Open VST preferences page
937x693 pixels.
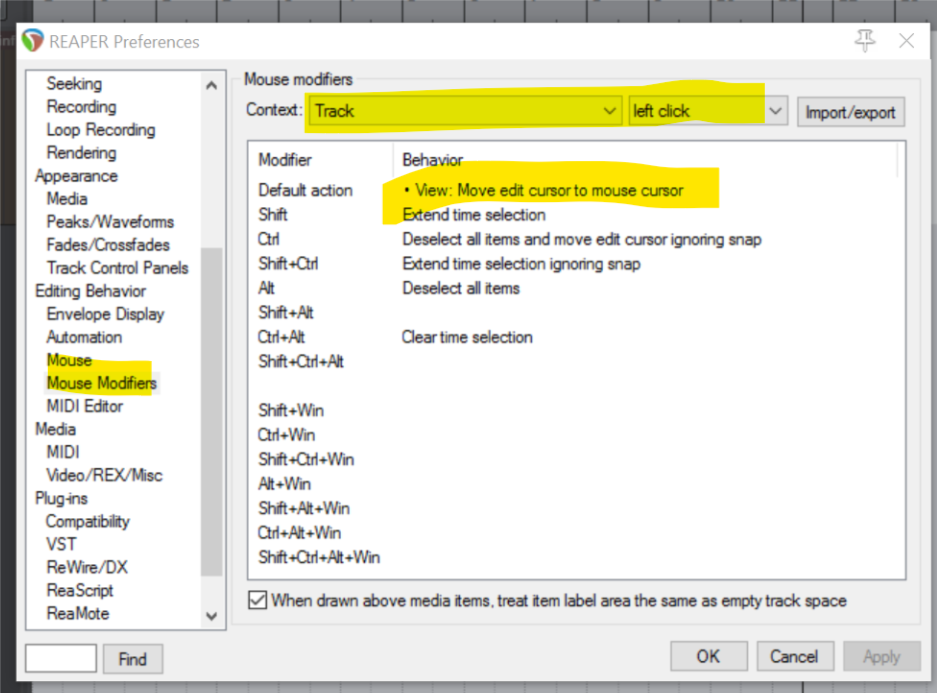[x=61, y=544]
